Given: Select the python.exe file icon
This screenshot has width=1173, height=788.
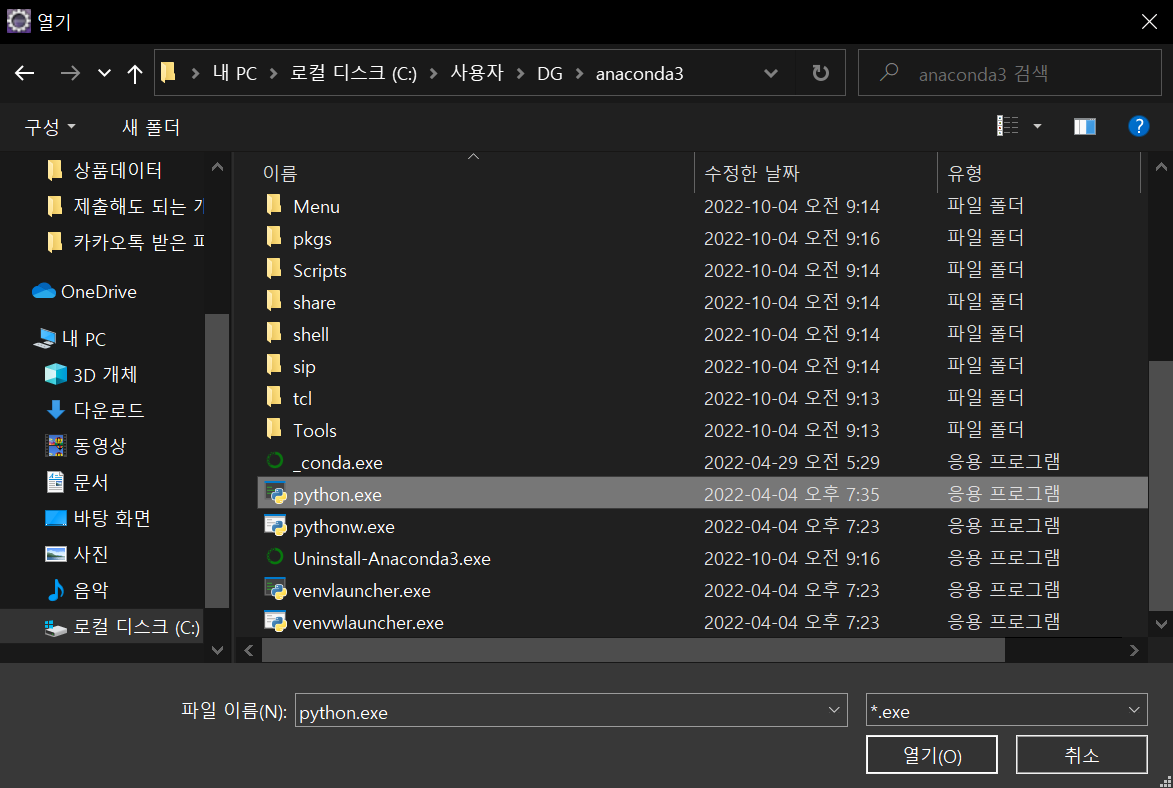Looking at the screenshot, I should 275,493.
